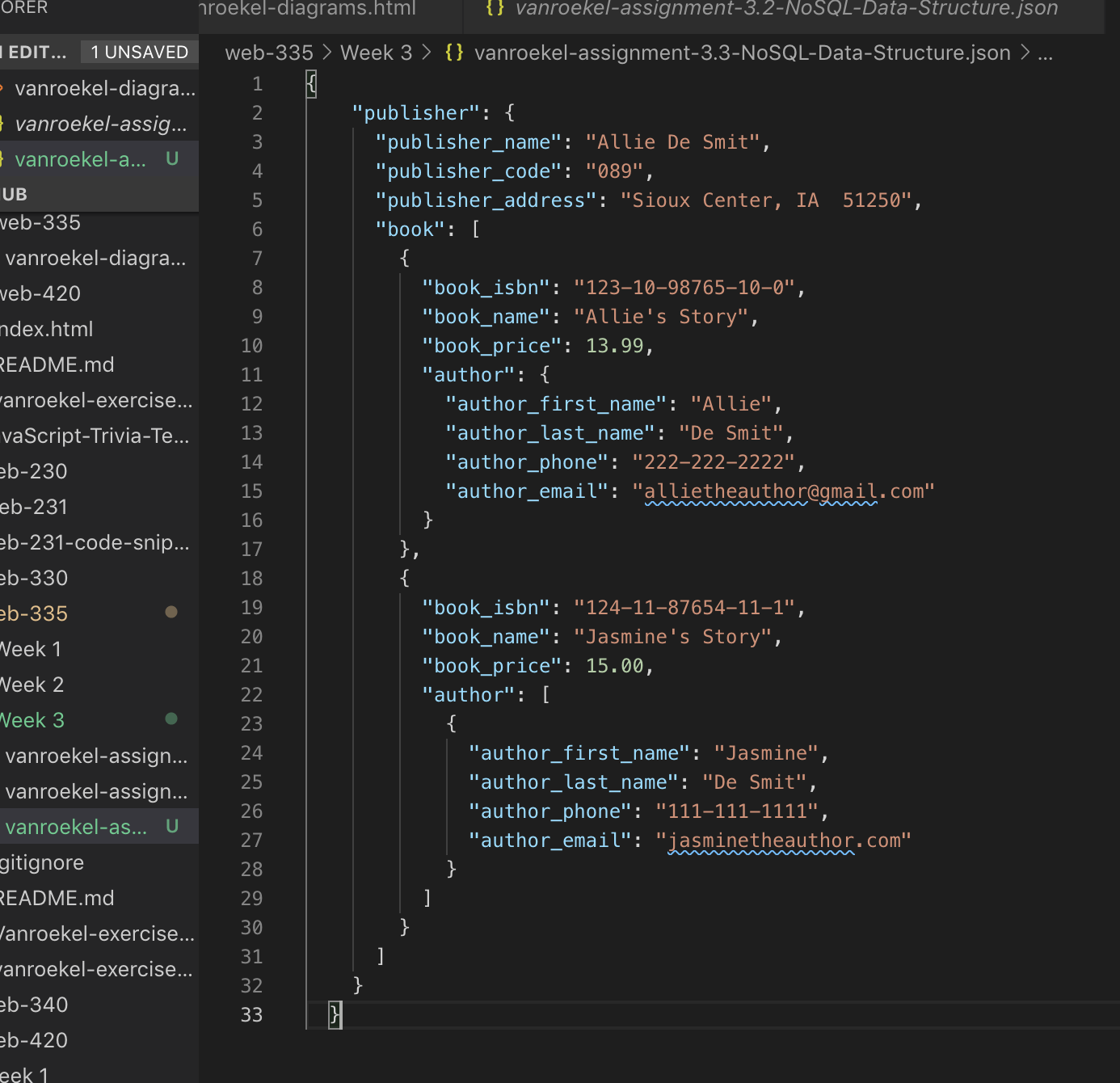This screenshot has width=1120, height=1083.
Task: Click the "123-10-98765-10-0" ISBN value
Action: coord(684,288)
